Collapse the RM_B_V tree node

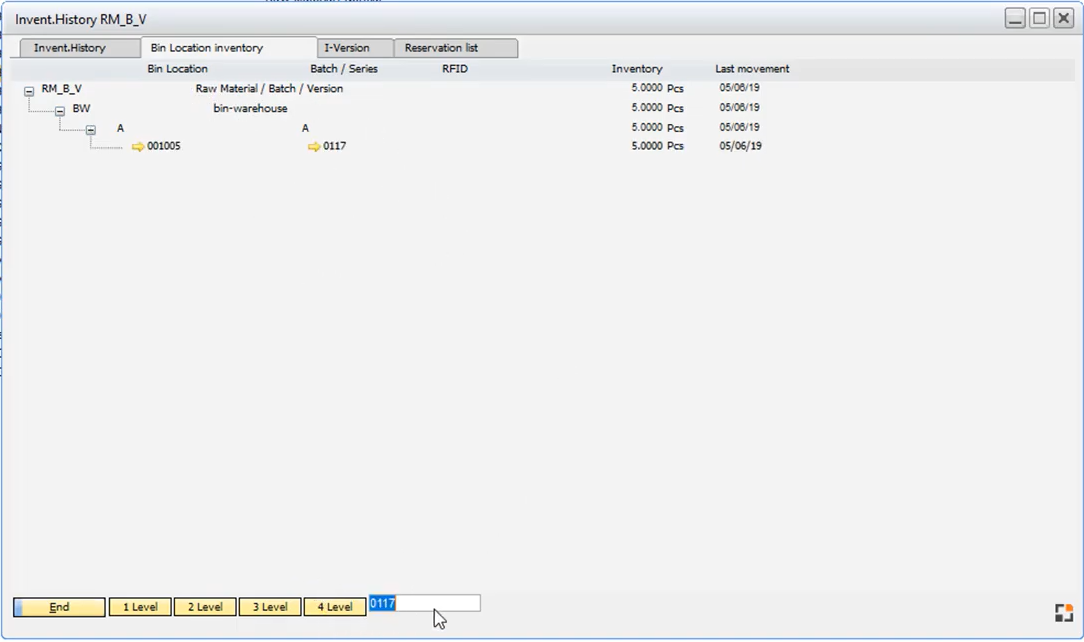29,89
